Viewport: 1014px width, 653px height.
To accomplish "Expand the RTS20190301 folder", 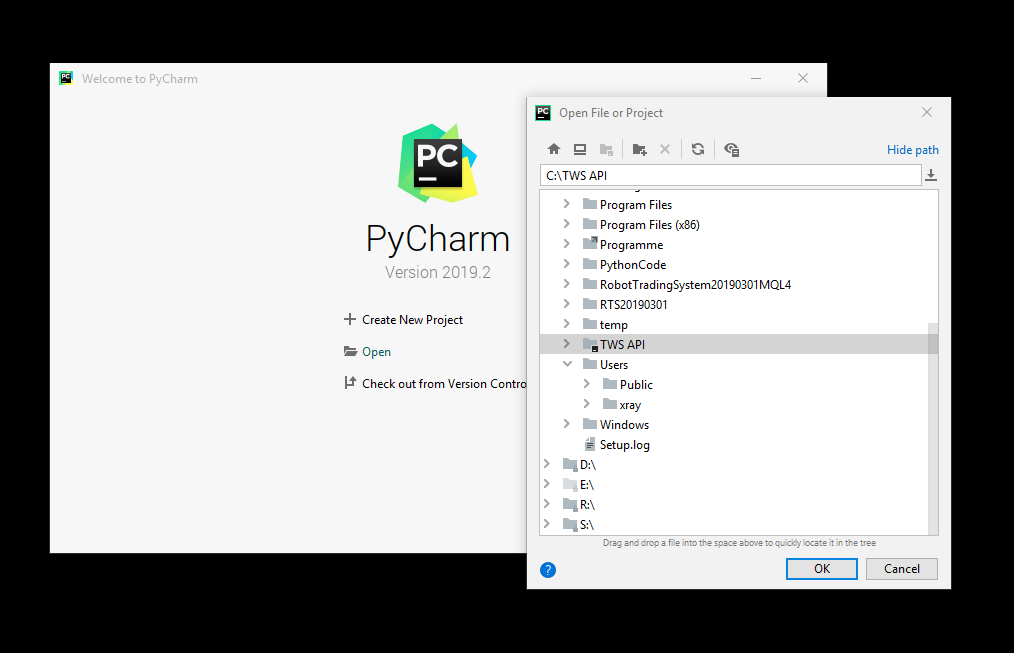I will point(566,304).
